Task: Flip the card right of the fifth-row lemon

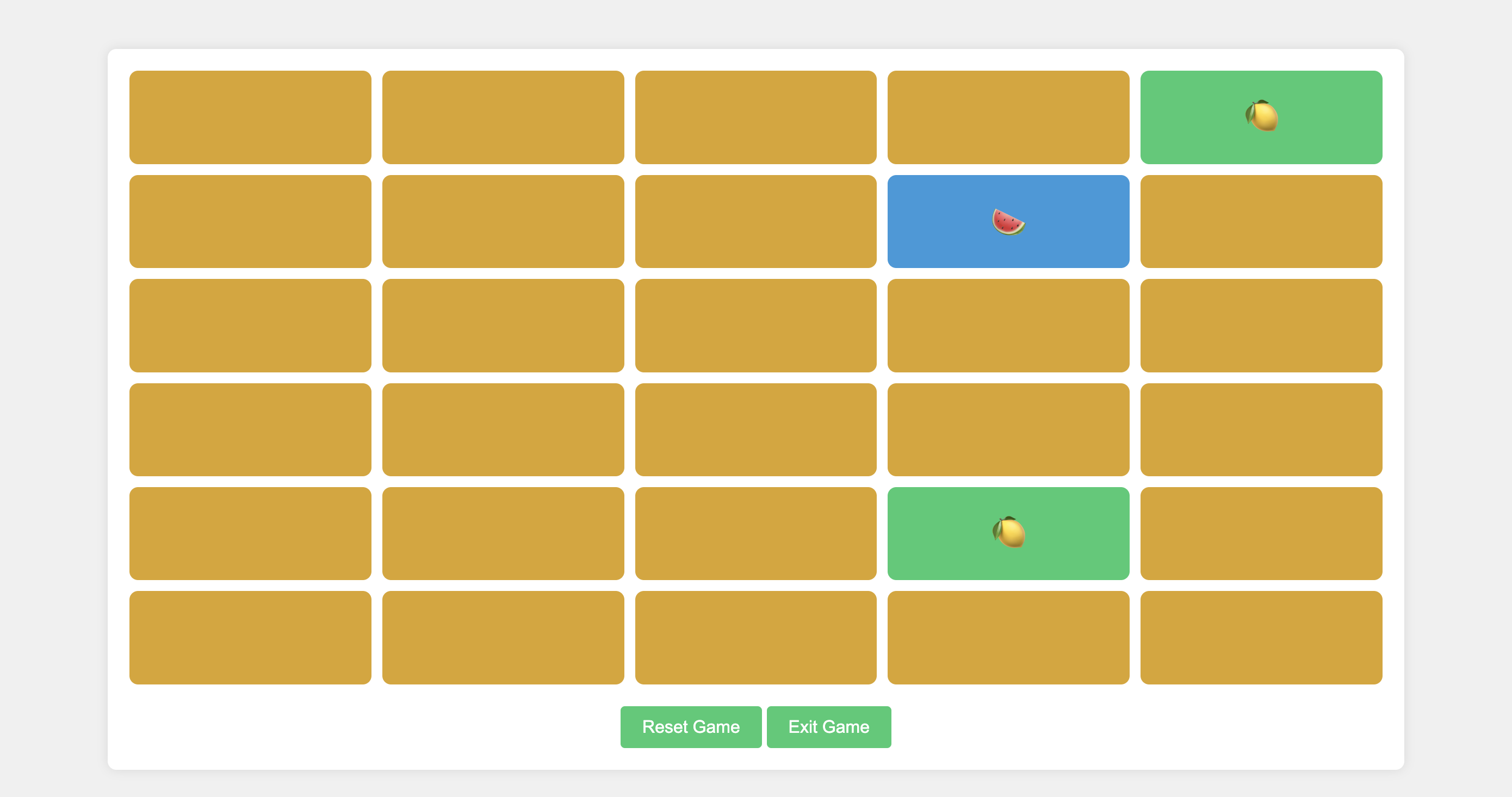Action: [x=1261, y=533]
